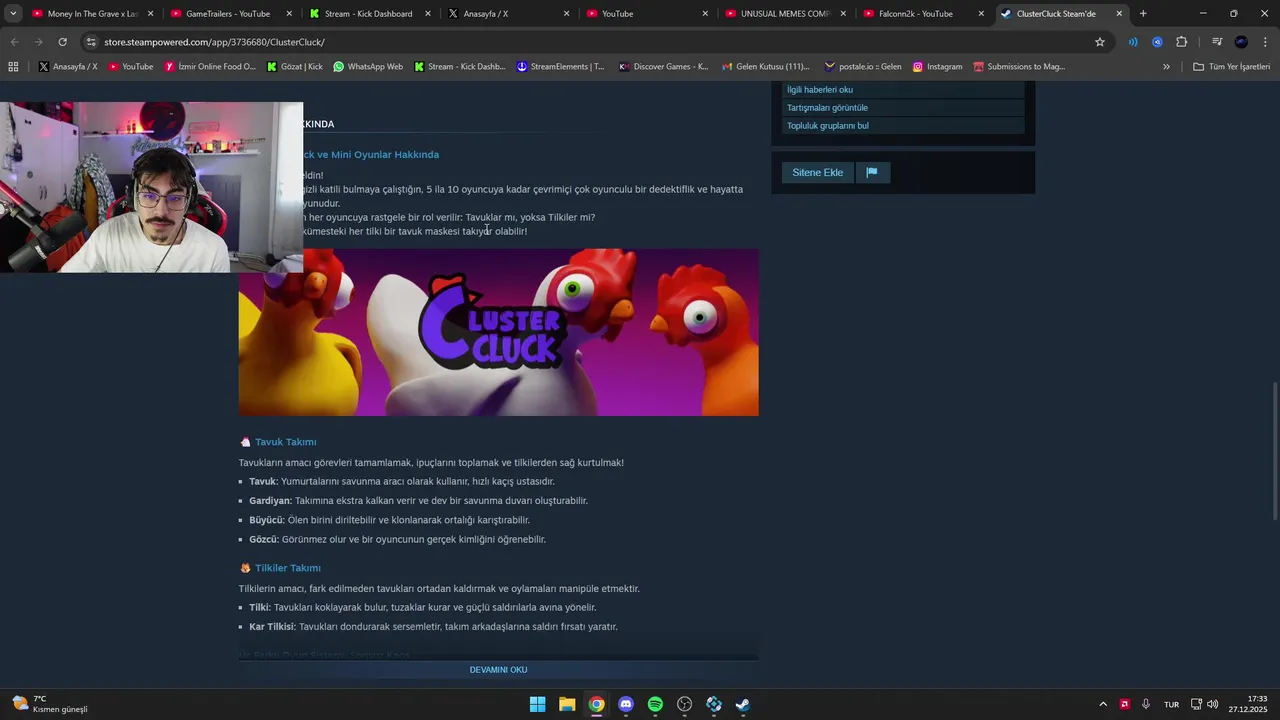Screen dimensions: 1280x720
Task: Open the postale.io Gelen bookmark
Action: click(862, 67)
